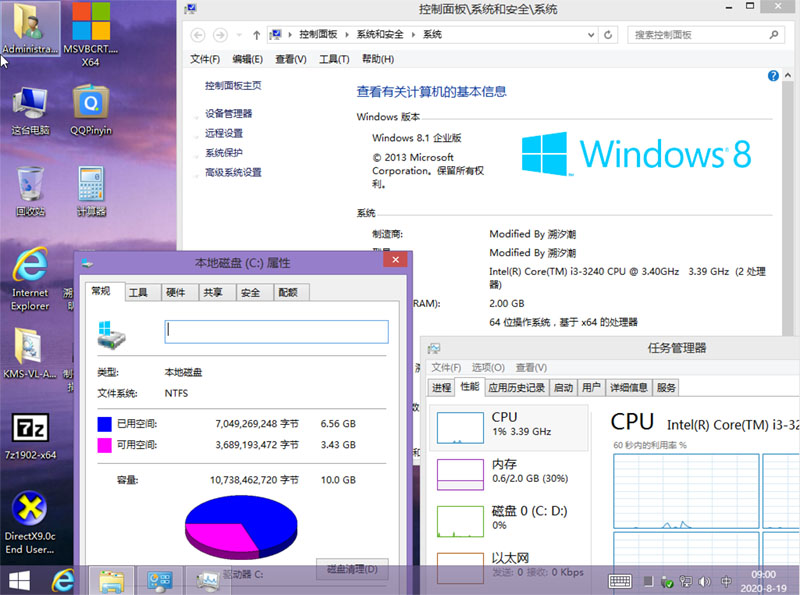800x595 pixels.
Task: Click the magnifier icon in control panel search
Action: (x=774, y=35)
